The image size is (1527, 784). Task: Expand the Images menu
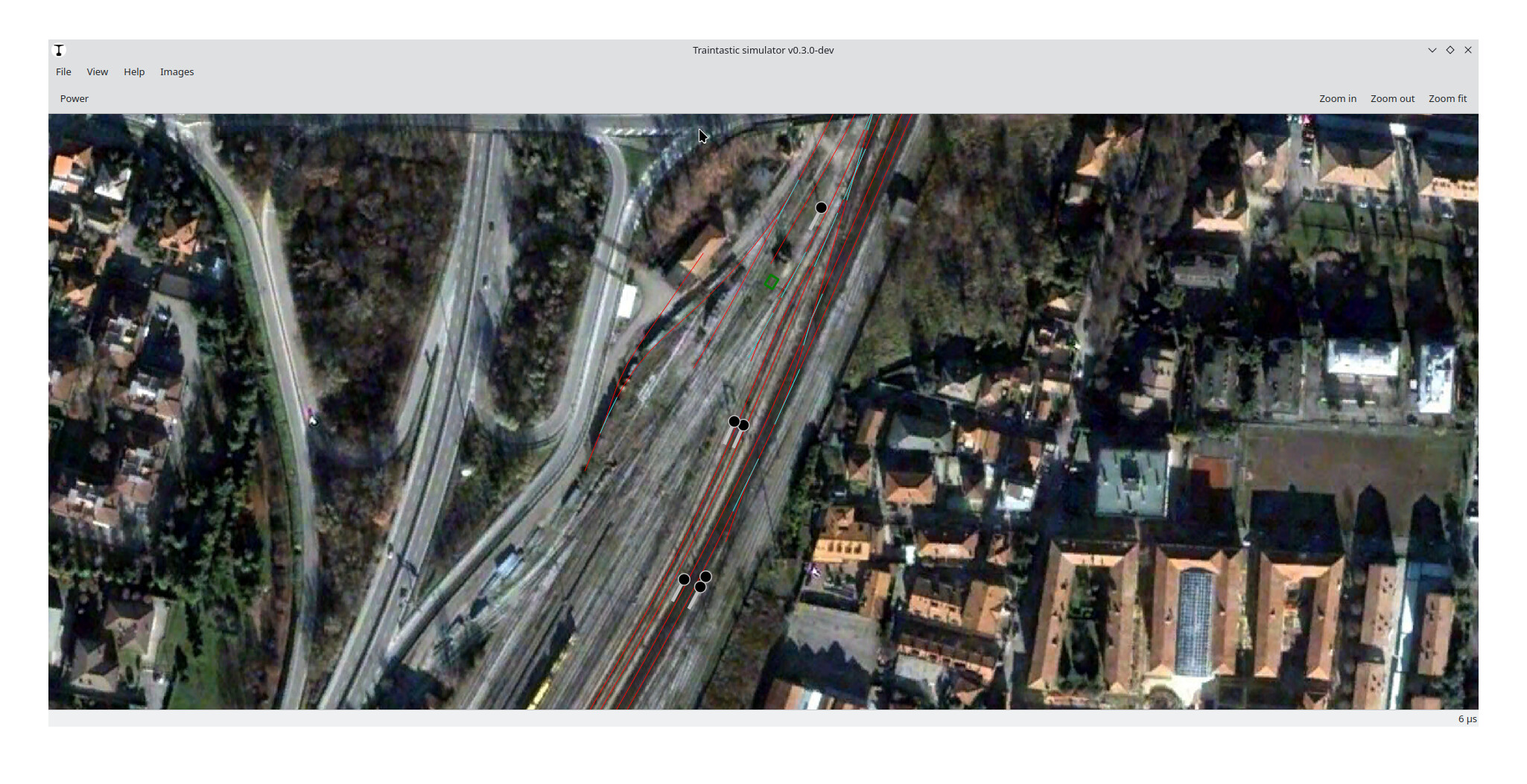click(177, 71)
